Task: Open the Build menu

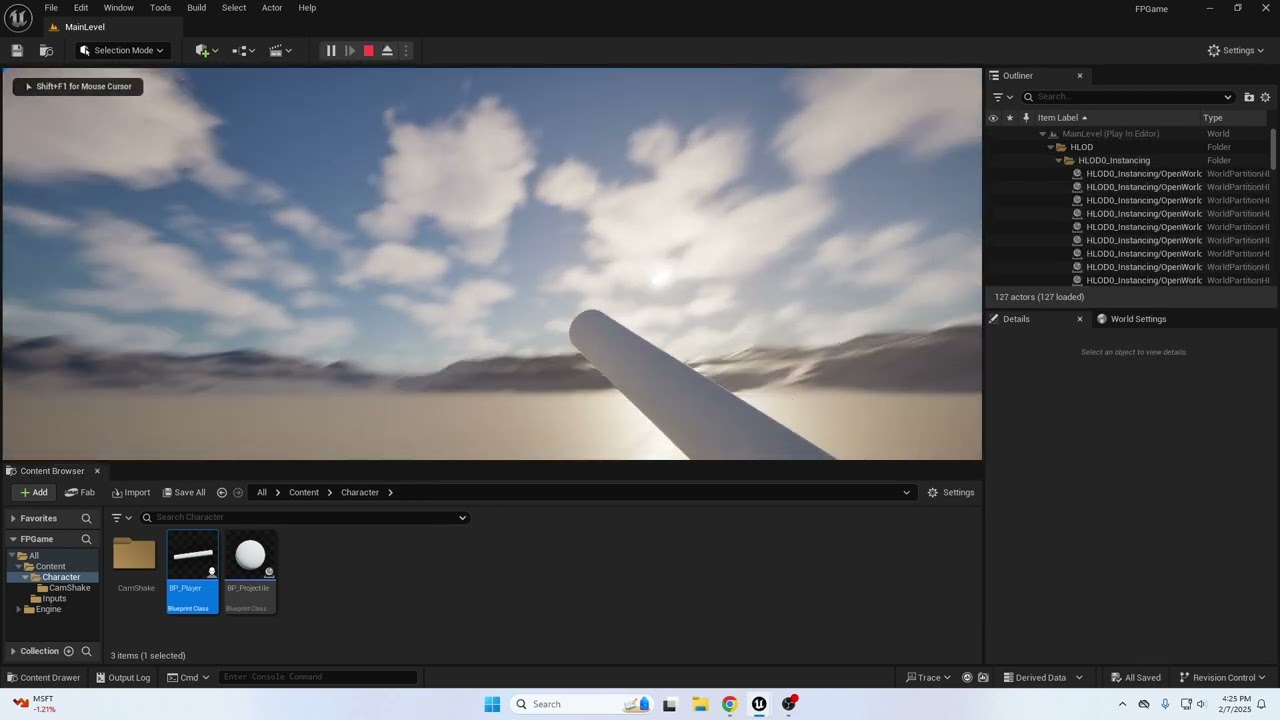Action: click(196, 8)
